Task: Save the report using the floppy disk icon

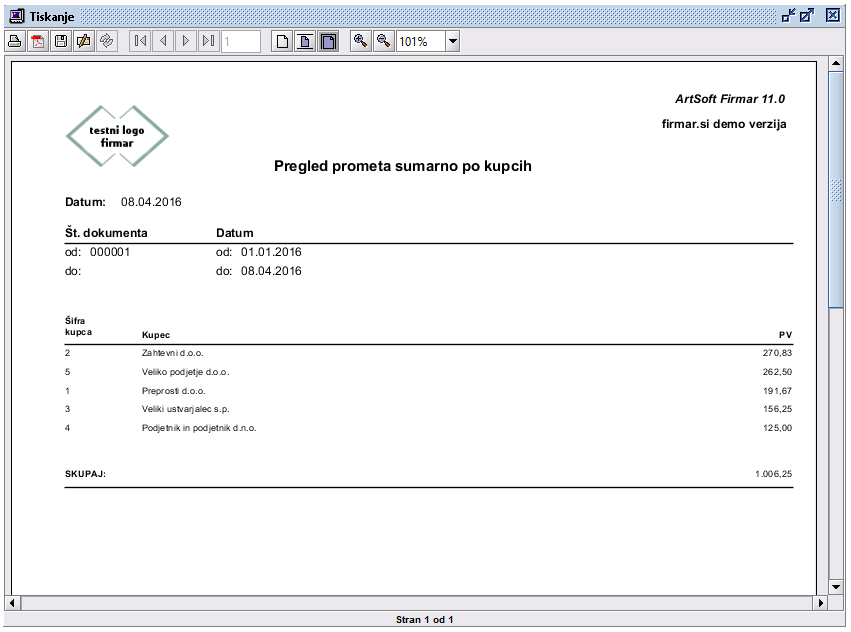Action: point(61,41)
